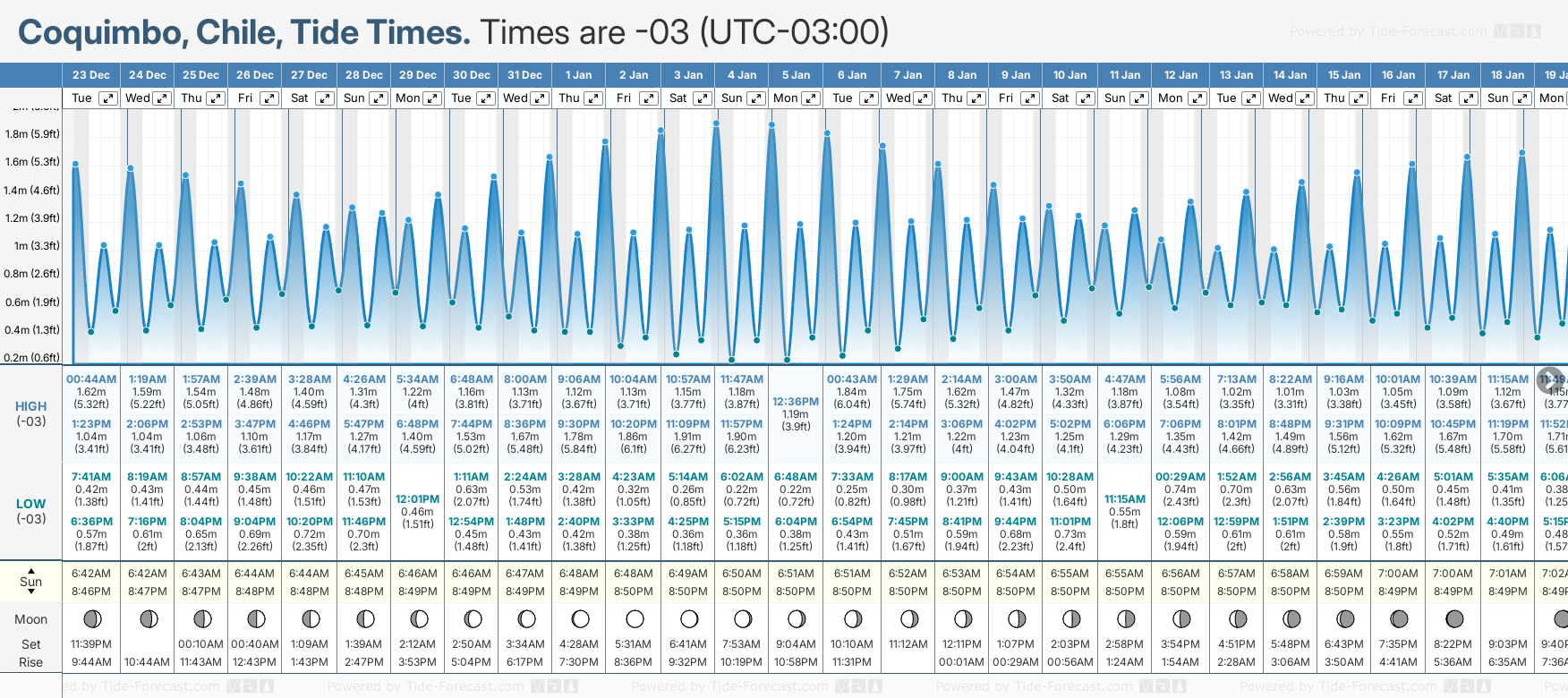Click the first tide peak point on 23 Dec
The width and height of the screenshot is (1568, 698).
coord(76,165)
